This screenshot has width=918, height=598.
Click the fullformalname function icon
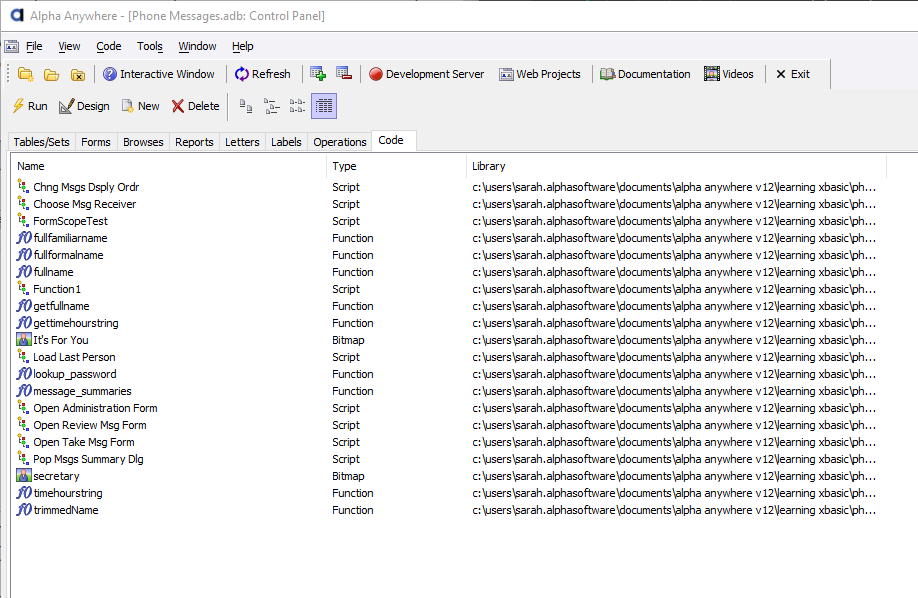click(24, 255)
